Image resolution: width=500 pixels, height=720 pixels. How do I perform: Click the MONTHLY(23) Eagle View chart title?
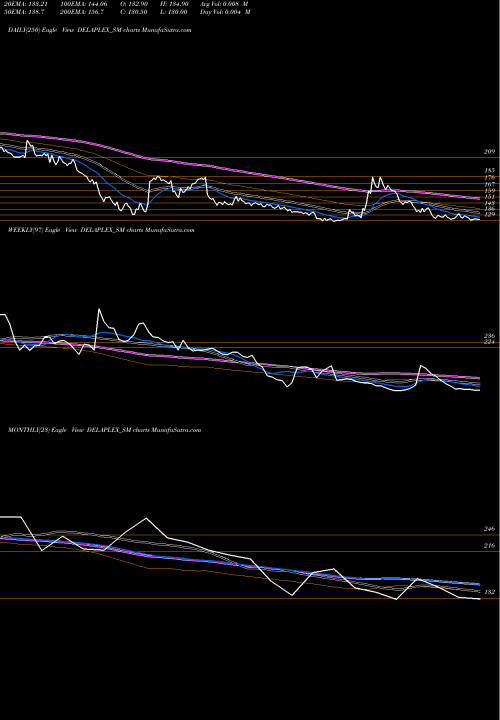[x=105, y=430]
